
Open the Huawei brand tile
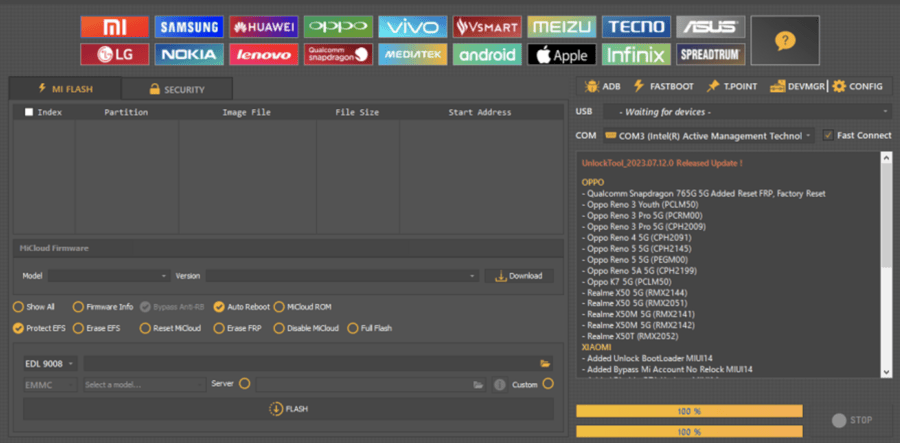pyautogui.click(x=263, y=27)
